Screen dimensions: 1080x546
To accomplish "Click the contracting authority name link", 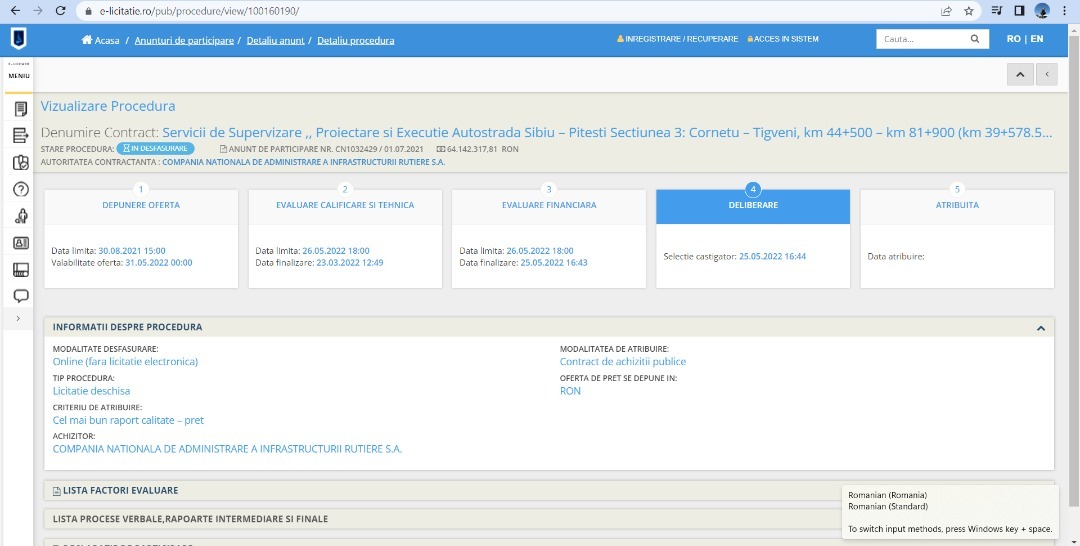I will point(304,162).
